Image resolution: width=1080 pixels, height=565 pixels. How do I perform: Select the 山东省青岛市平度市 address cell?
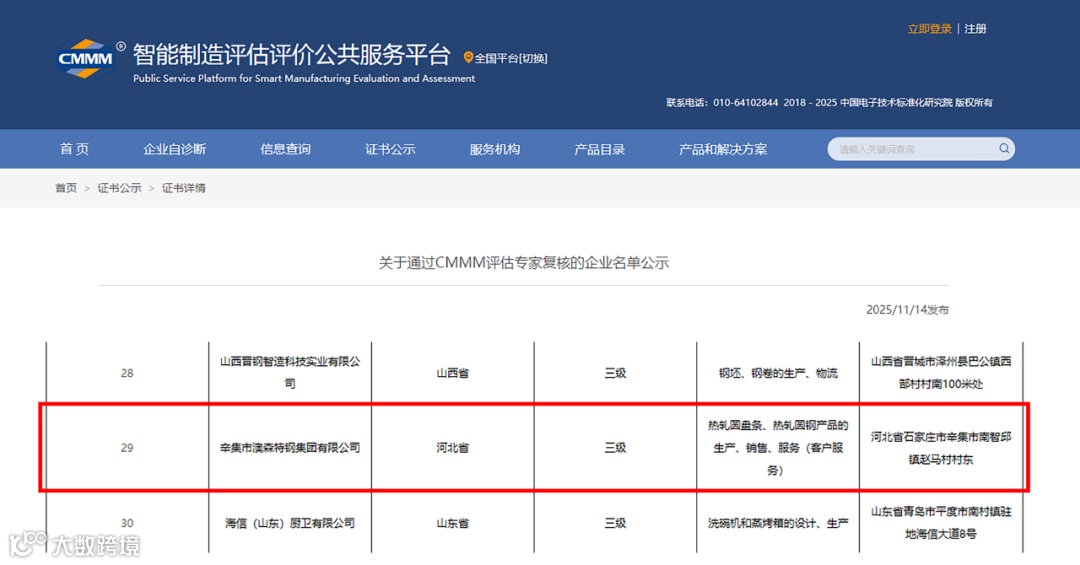point(941,523)
